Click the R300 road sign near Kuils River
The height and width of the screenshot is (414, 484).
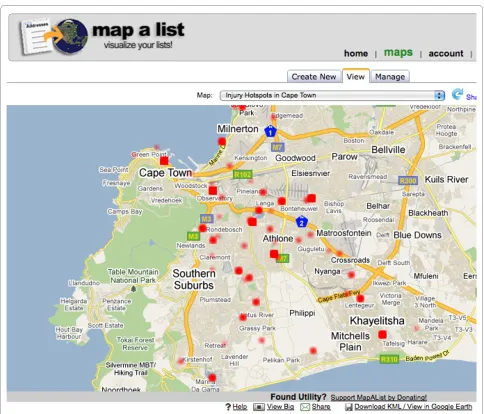point(408,181)
